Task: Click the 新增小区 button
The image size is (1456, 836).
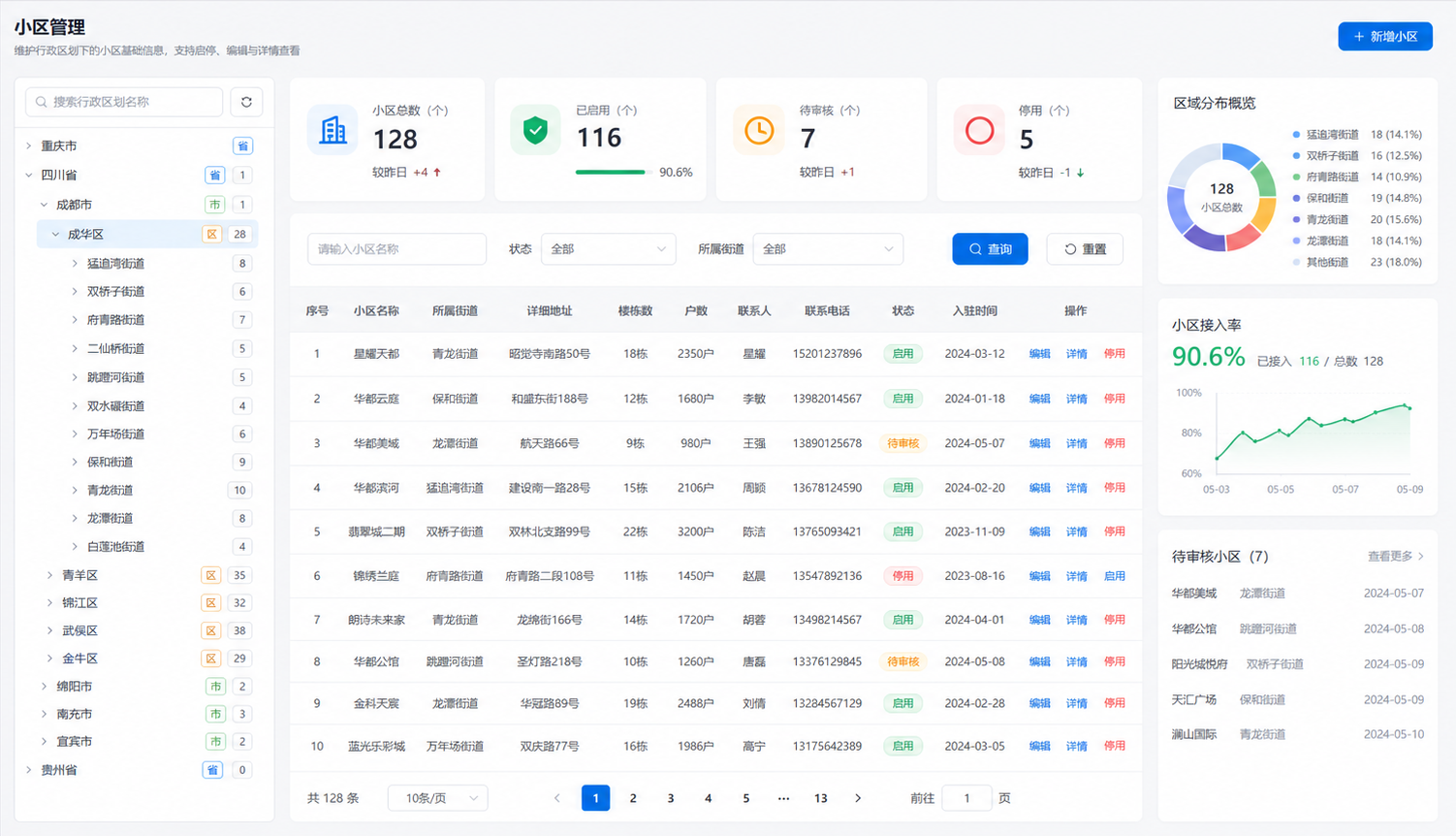Action: 1385,36
